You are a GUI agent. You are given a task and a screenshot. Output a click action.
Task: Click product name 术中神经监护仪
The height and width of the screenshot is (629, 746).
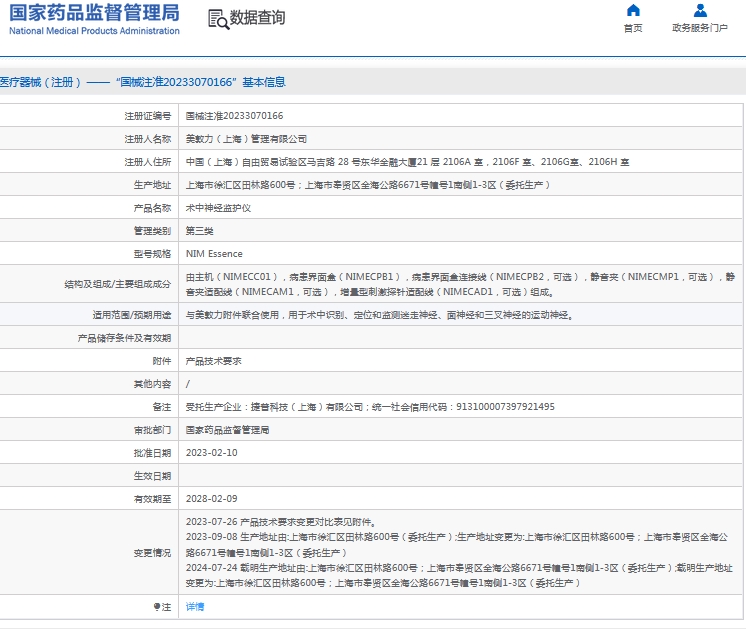coord(218,208)
